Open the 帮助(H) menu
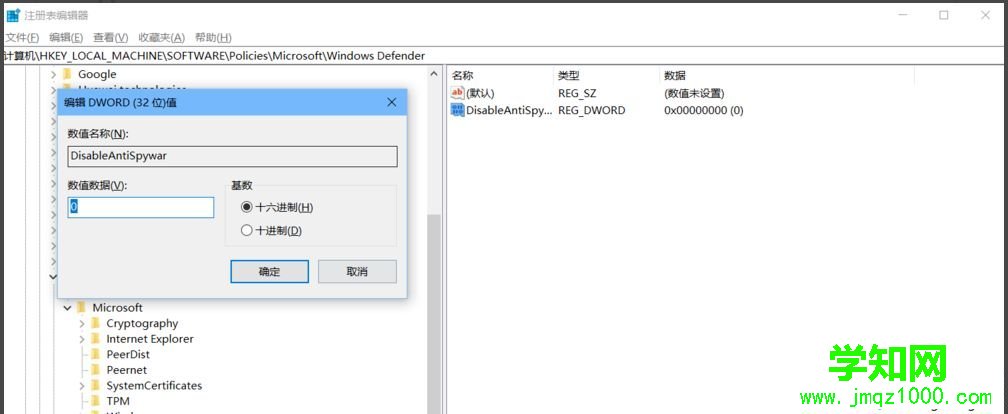1008x414 pixels. 213,37
